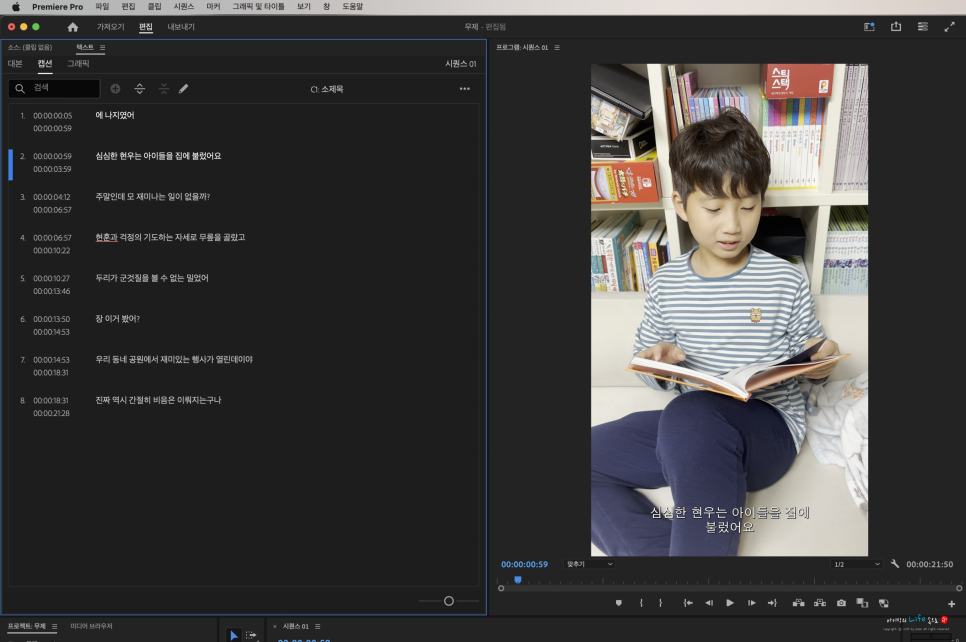Click the Quick Export share icon
Image resolution: width=966 pixels, height=642 pixels.
pos(896,27)
